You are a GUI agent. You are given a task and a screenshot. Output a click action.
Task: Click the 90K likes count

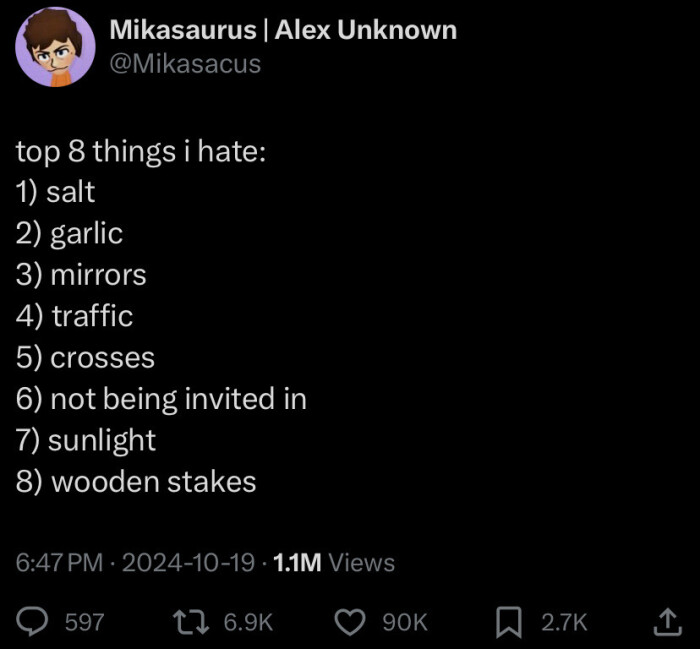[405, 622]
